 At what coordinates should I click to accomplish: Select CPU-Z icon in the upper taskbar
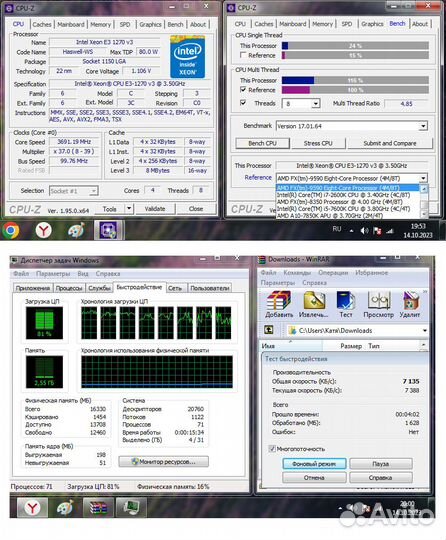(x=108, y=230)
